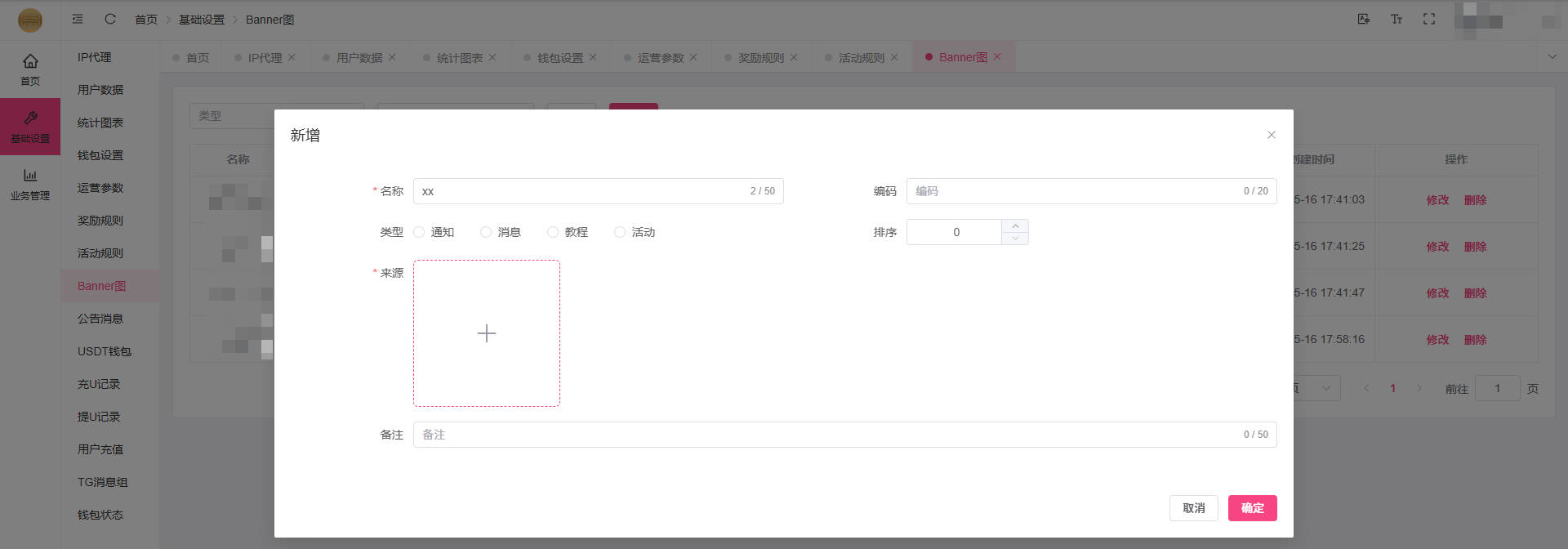Toggle fullscreen mode icon
The width and height of the screenshot is (1568, 549).
pyautogui.click(x=1428, y=19)
